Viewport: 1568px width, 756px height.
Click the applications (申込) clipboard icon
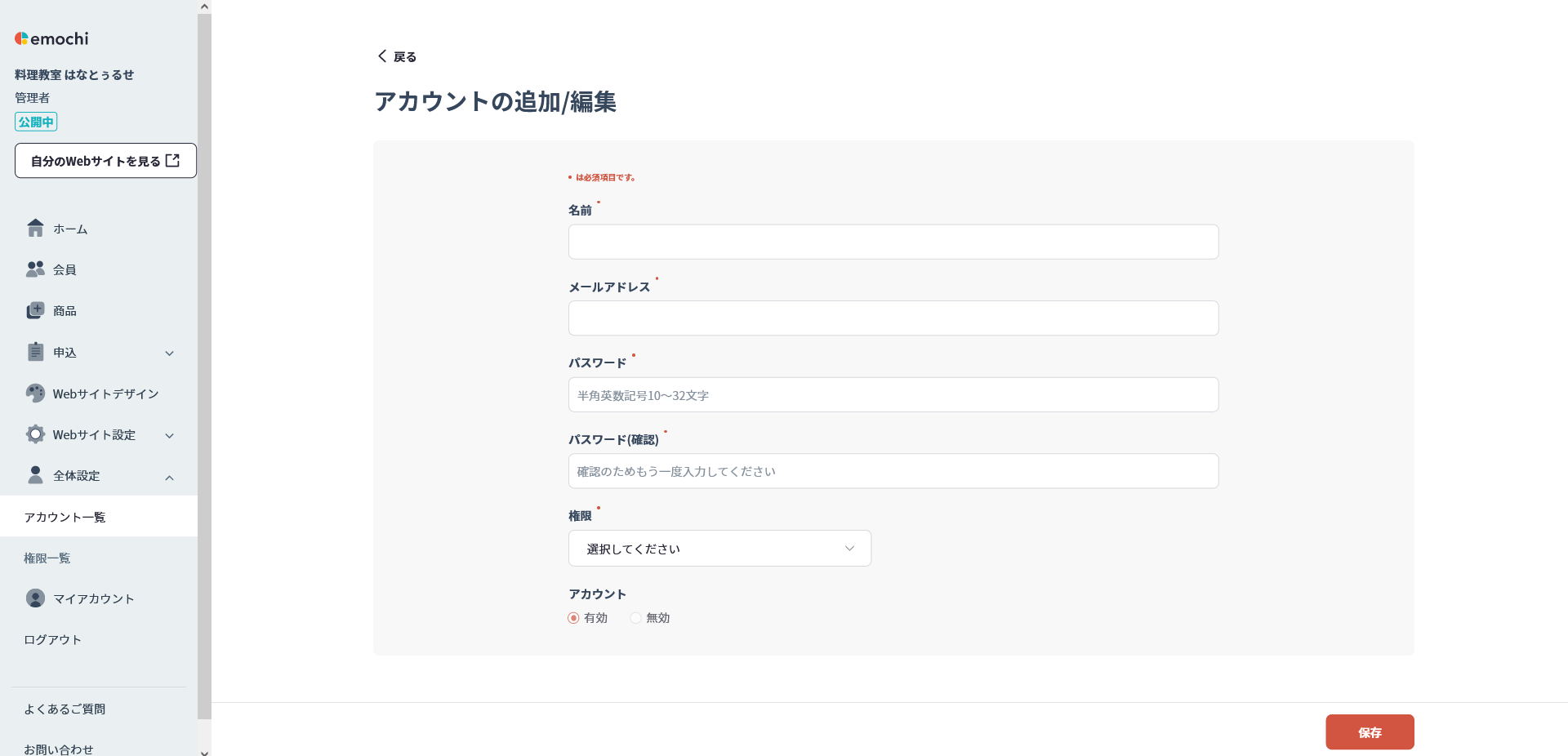(x=35, y=352)
